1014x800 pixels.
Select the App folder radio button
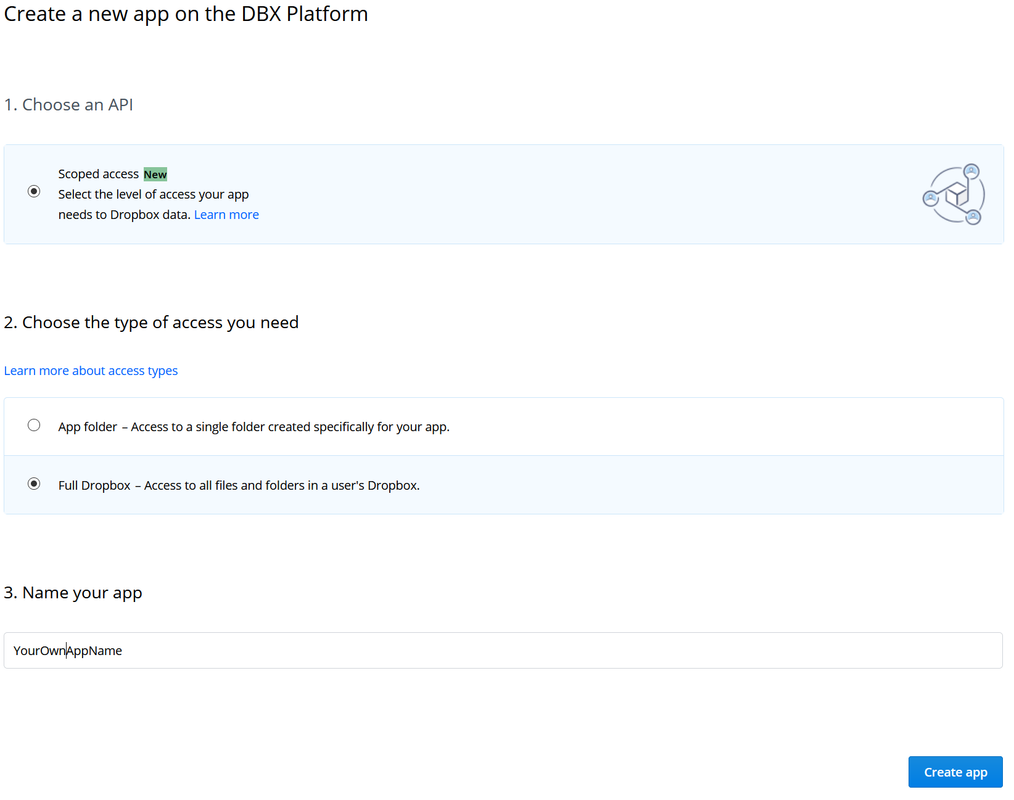click(34, 425)
